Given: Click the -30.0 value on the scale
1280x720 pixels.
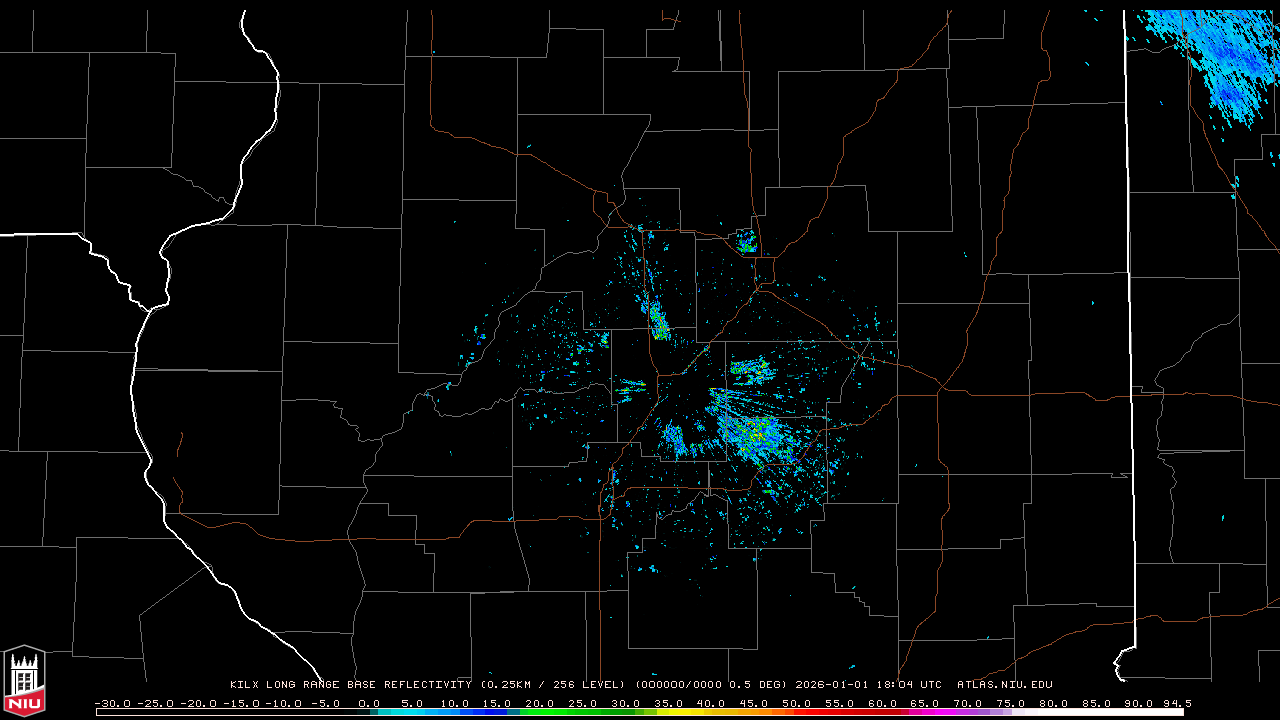Looking at the screenshot, I should click(x=111, y=703).
